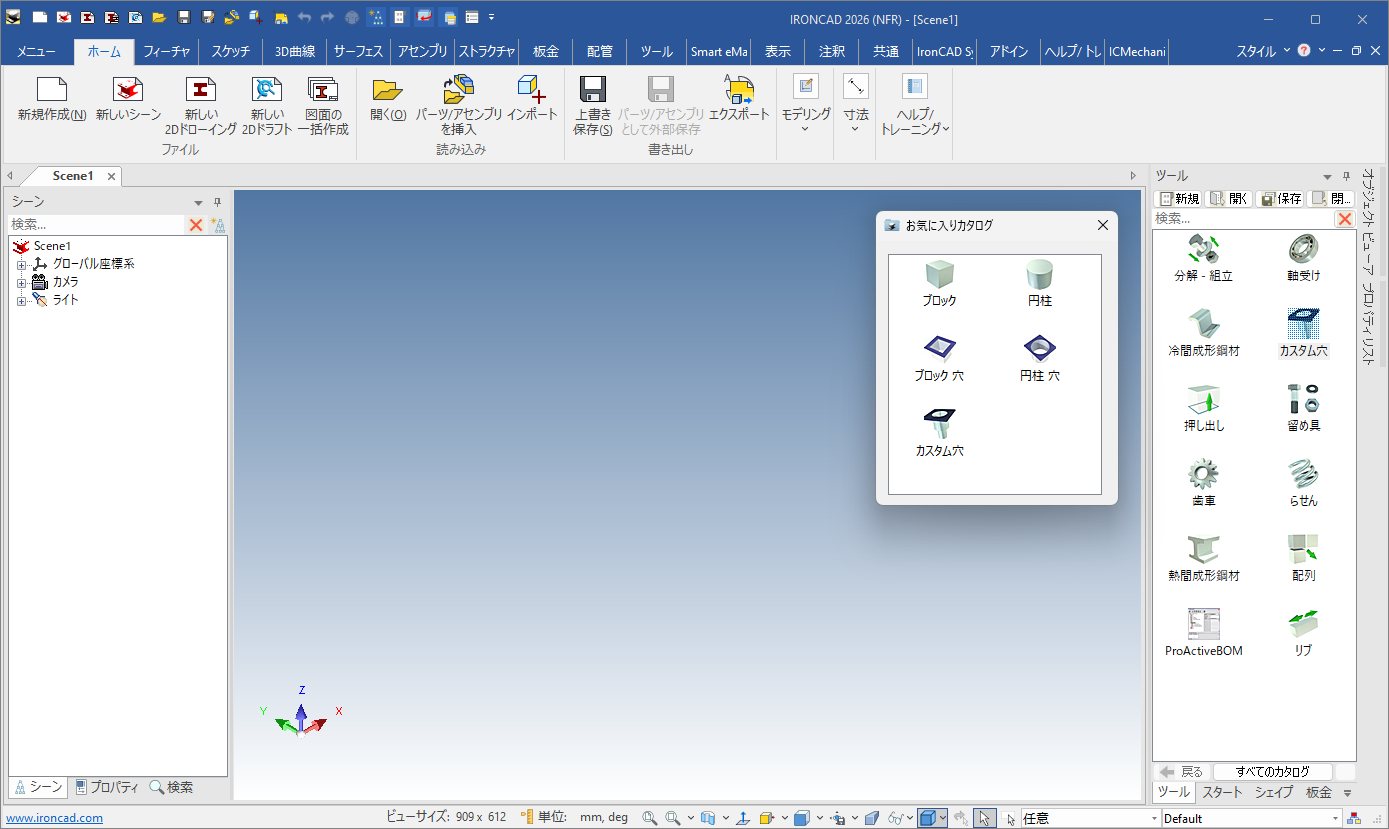Click the すべてのカタログ button

click(x=1274, y=771)
